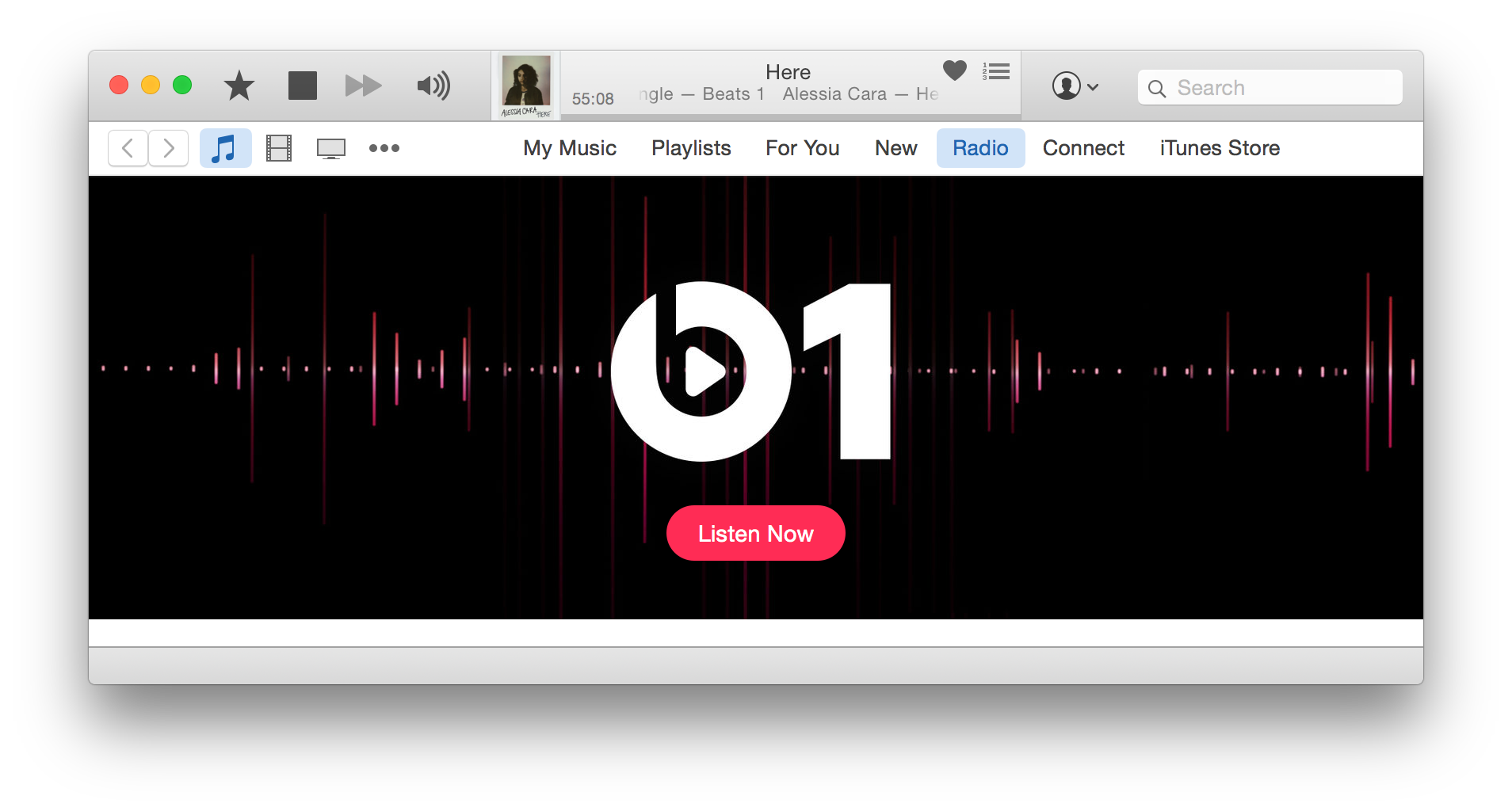1512x811 pixels.
Task: Open the Up Next list icon
Action: (x=996, y=71)
